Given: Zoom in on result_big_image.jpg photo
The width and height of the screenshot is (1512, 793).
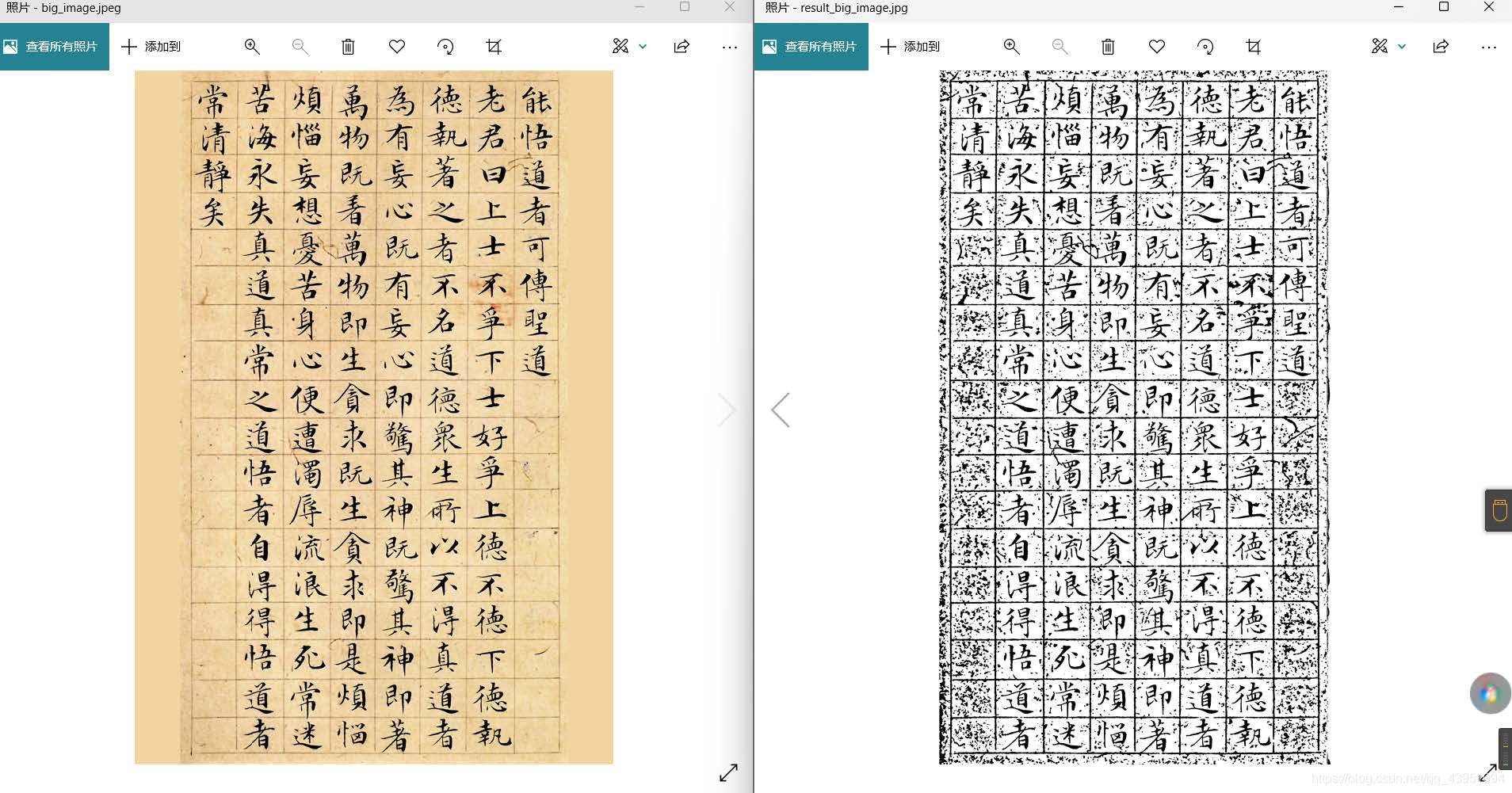Looking at the screenshot, I should point(1011,47).
